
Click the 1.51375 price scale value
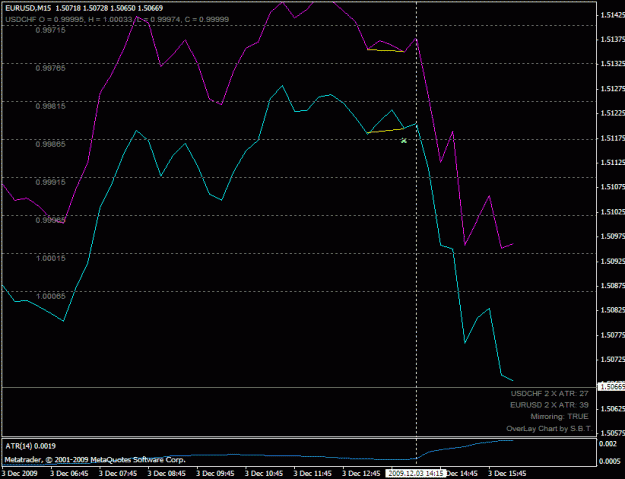[x=612, y=39]
